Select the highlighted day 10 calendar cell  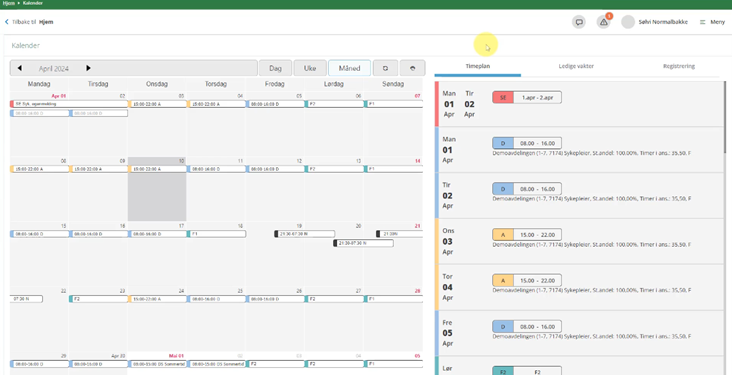(157, 189)
